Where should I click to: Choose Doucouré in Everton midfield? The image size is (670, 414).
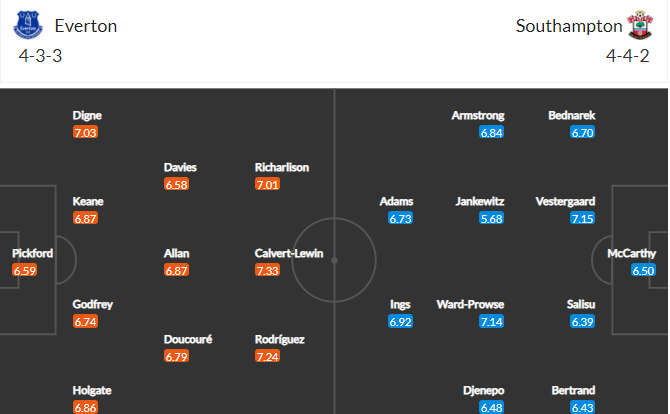[188, 340]
